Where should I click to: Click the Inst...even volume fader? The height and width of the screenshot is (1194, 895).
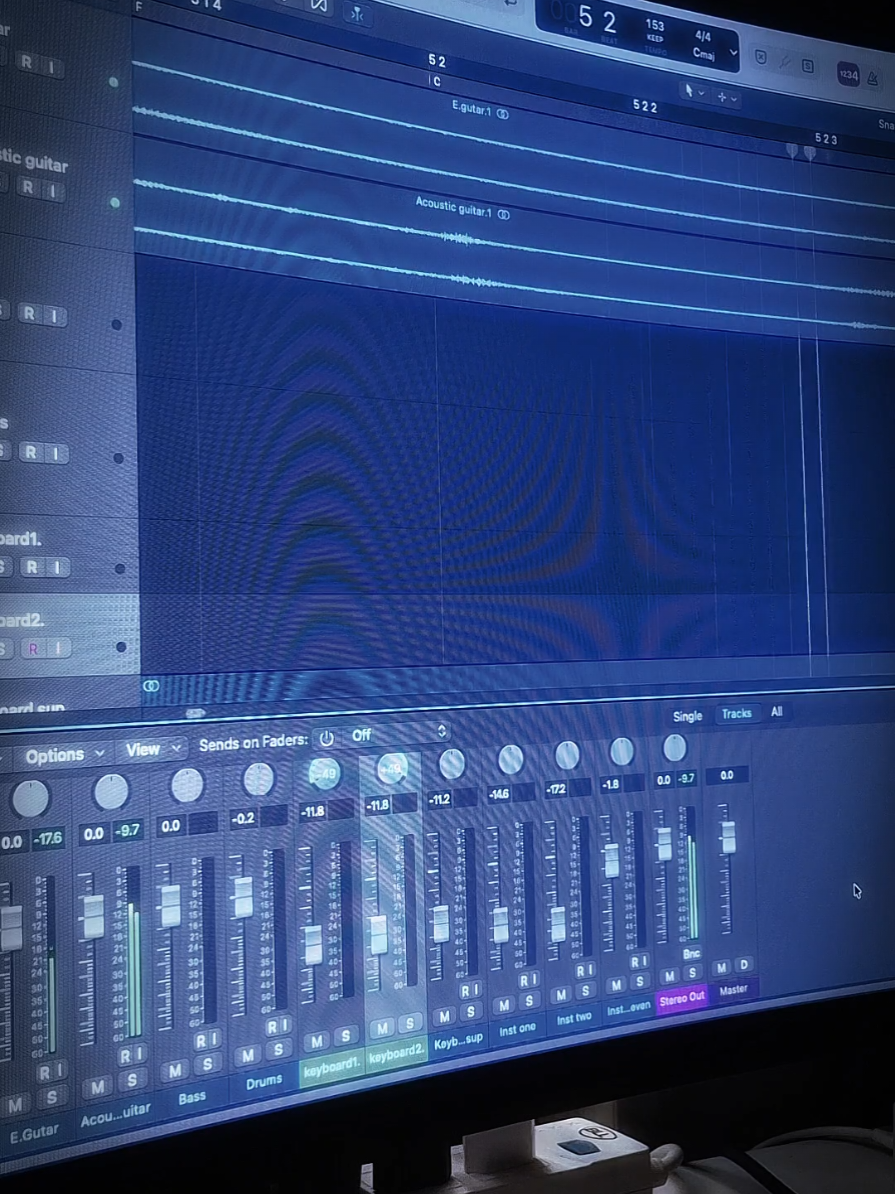click(x=611, y=860)
